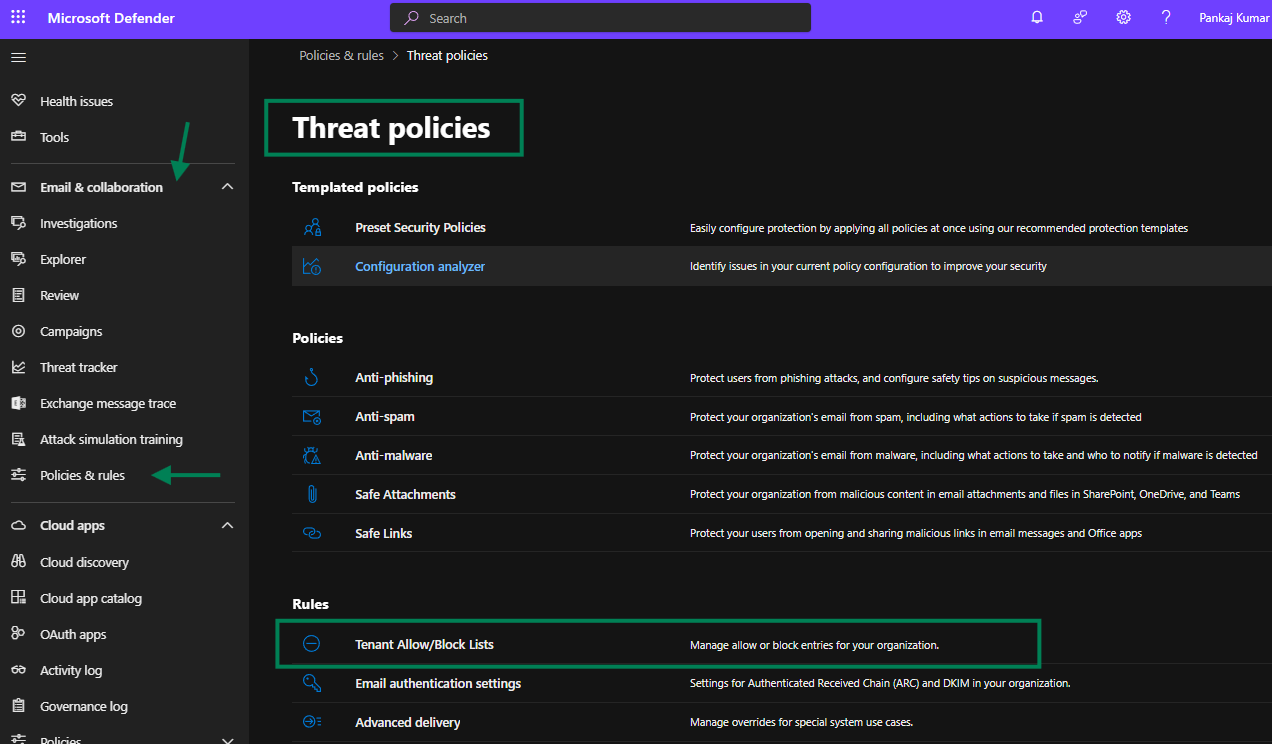Image resolution: width=1272 pixels, height=744 pixels.
Task: Click the Search input field
Action: pos(600,18)
